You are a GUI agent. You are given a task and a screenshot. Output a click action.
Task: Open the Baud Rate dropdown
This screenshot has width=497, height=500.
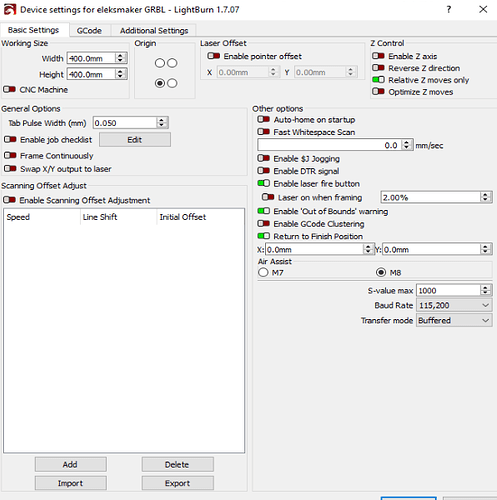tap(454, 305)
